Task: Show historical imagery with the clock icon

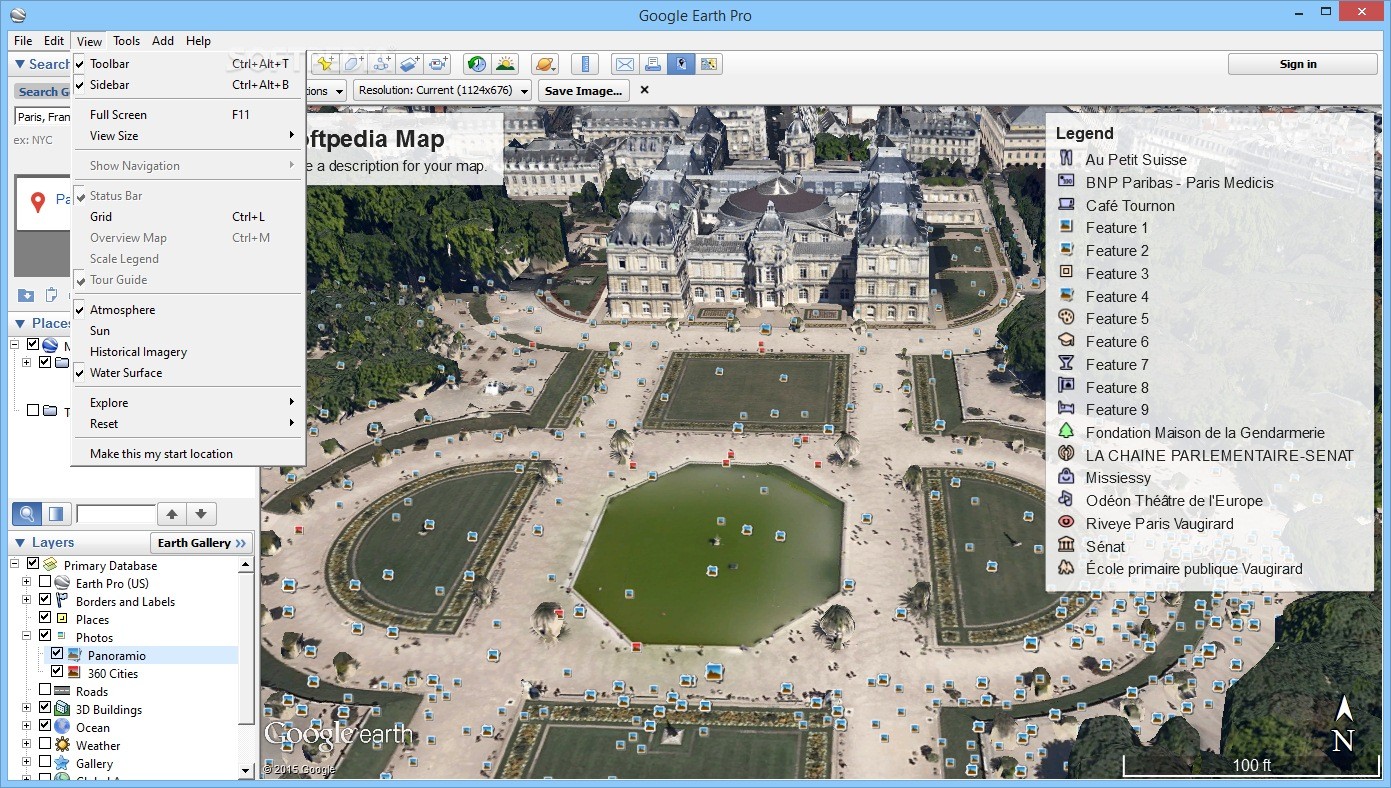Action: click(477, 64)
